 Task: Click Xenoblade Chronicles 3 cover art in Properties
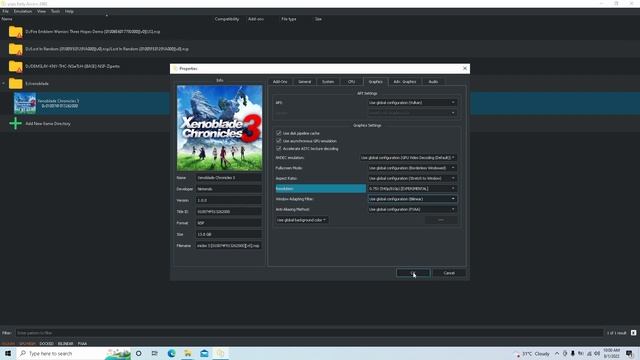coord(220,128)
